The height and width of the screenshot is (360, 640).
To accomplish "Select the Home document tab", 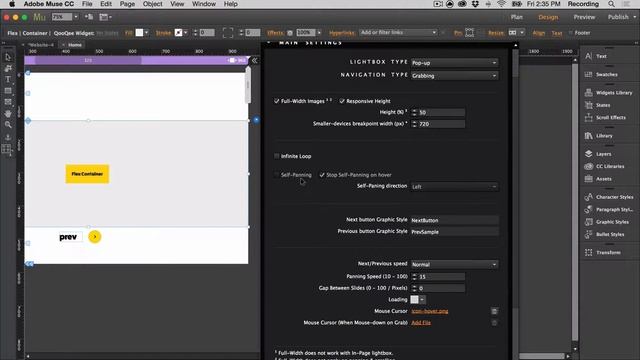I will (75, 45).
